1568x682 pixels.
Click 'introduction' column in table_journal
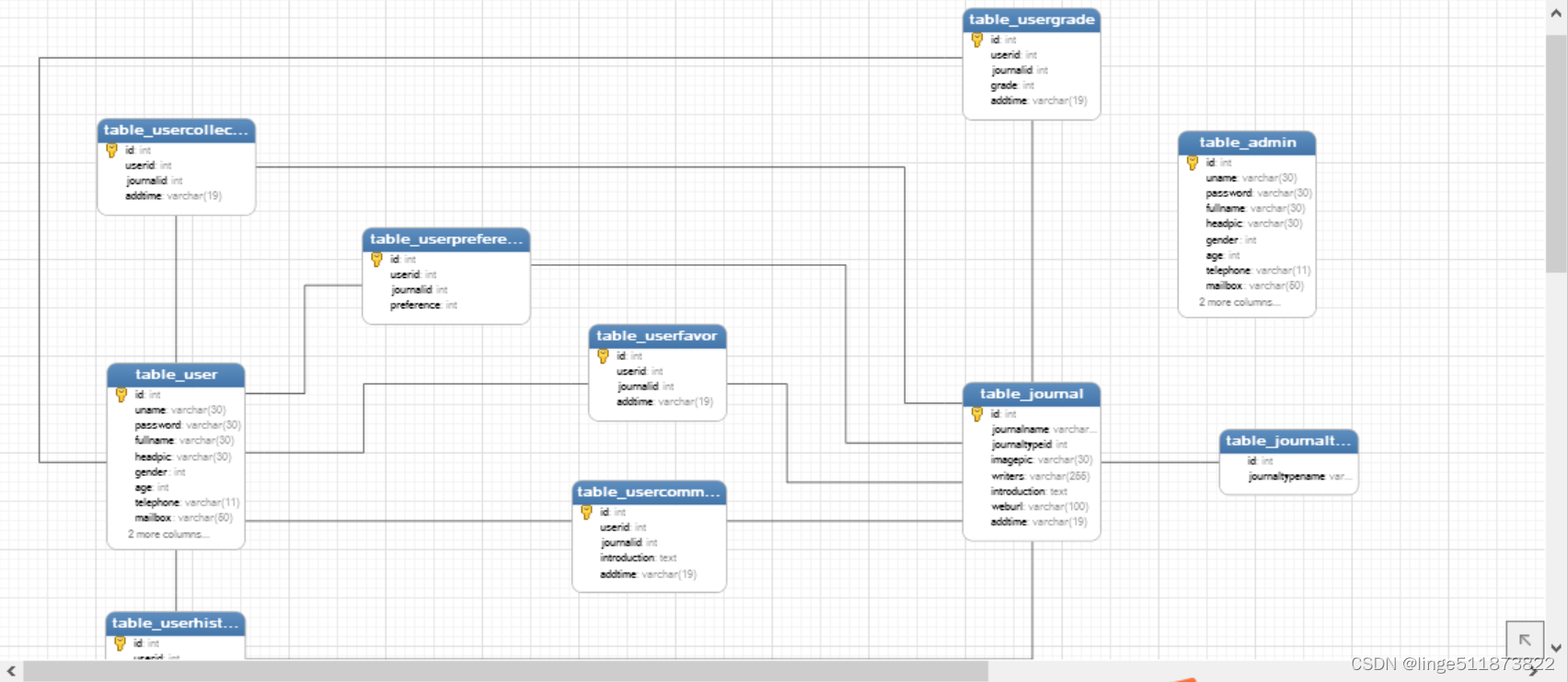pyautogui.click(x=1029, y=491)
